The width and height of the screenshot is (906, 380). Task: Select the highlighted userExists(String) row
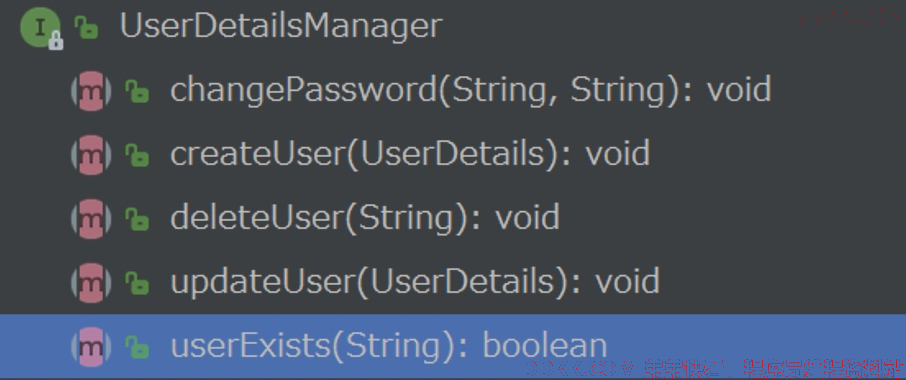pos(453,347)
